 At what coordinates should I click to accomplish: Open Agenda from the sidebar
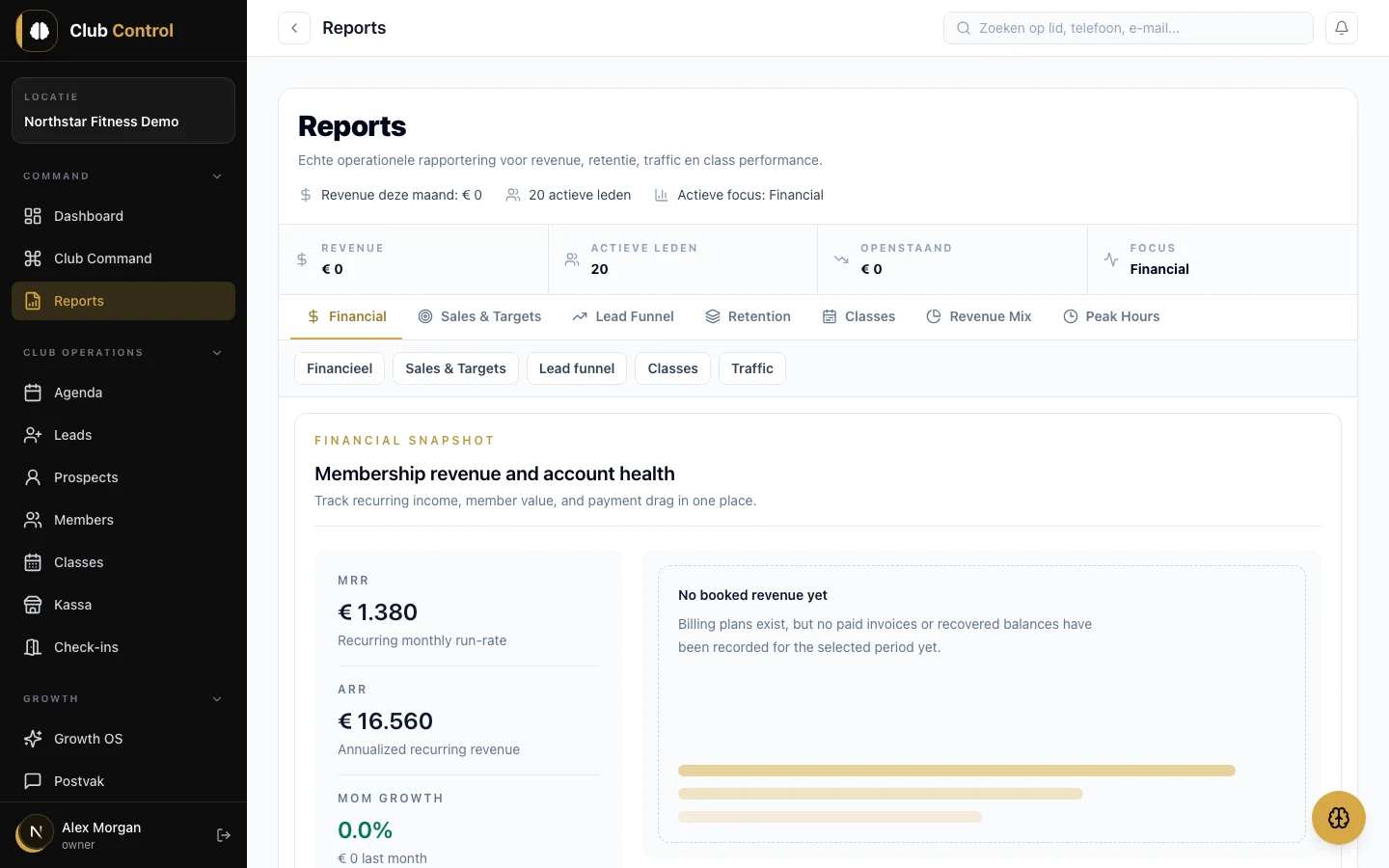click(123, 393)
